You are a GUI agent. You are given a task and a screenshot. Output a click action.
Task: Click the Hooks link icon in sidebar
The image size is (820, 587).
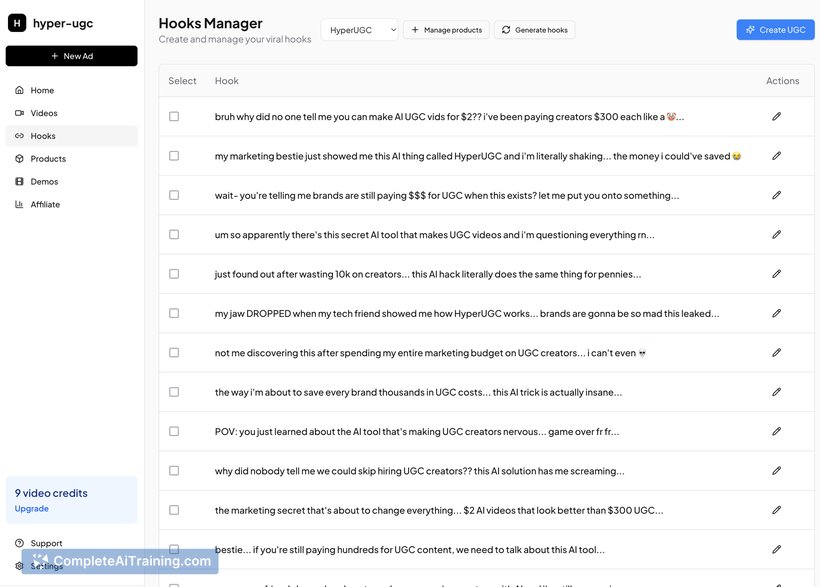click(x=19, y=136)
